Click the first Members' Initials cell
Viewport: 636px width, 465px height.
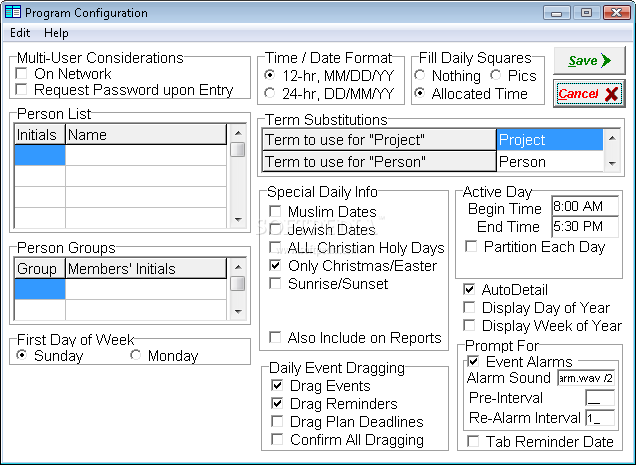[x=146, y=289]
